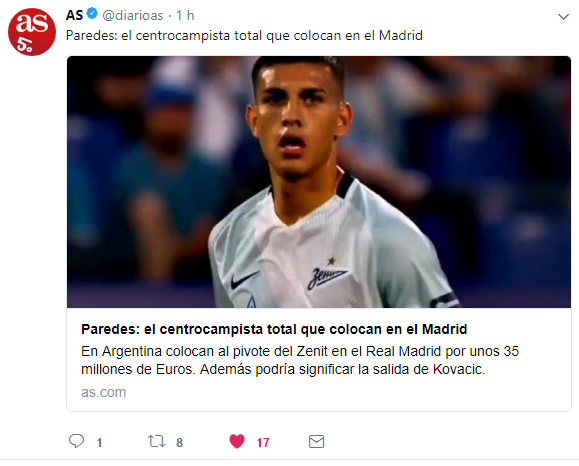Click the retweet count number 8
The width and height of the screenshot is (579, 466).
[179, 442]
